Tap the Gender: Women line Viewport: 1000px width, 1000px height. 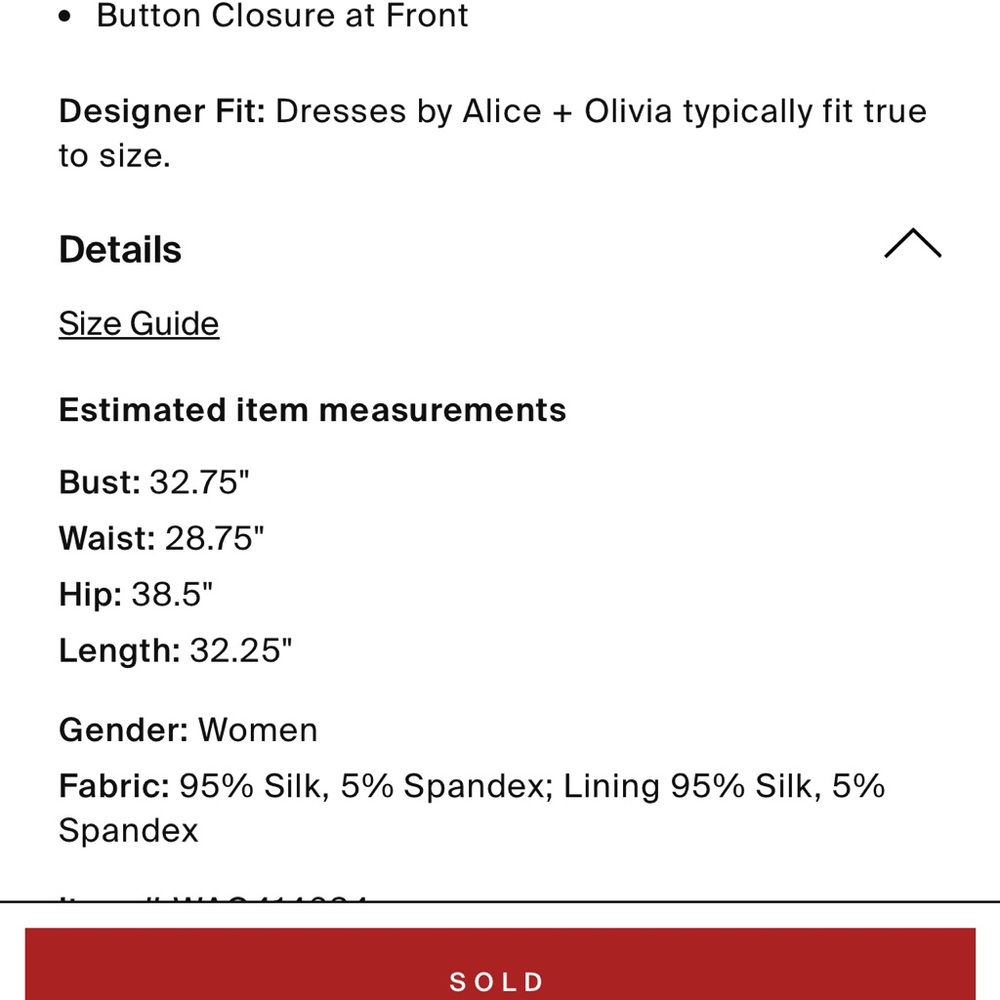[188, 730]
